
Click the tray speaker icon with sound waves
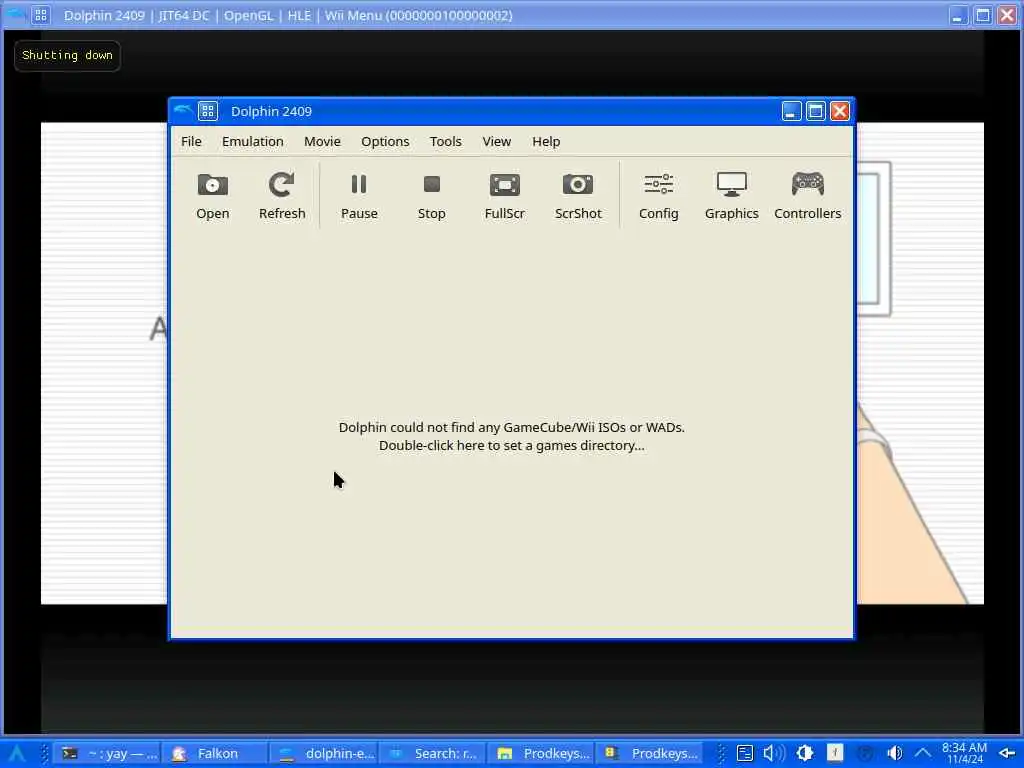pos(774,754)
